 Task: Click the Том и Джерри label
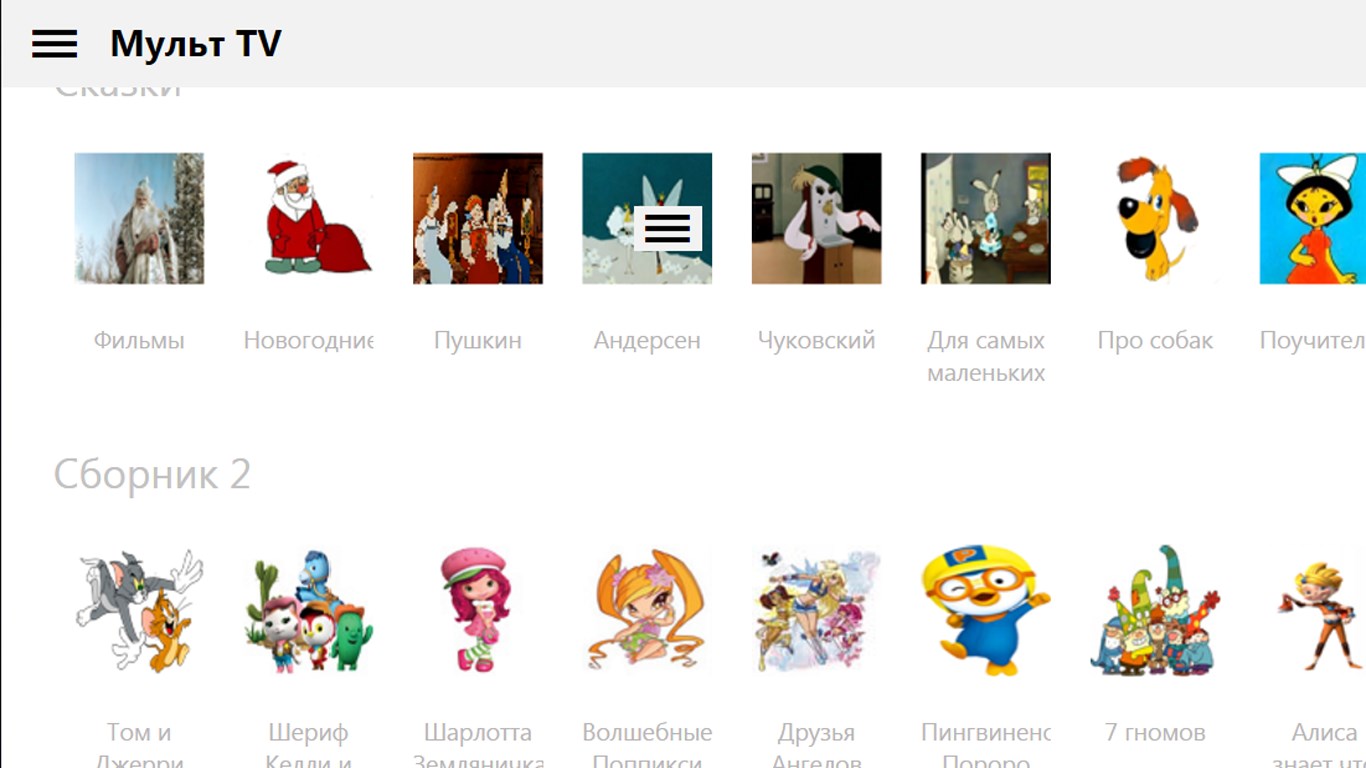click(x=139, y=745)
